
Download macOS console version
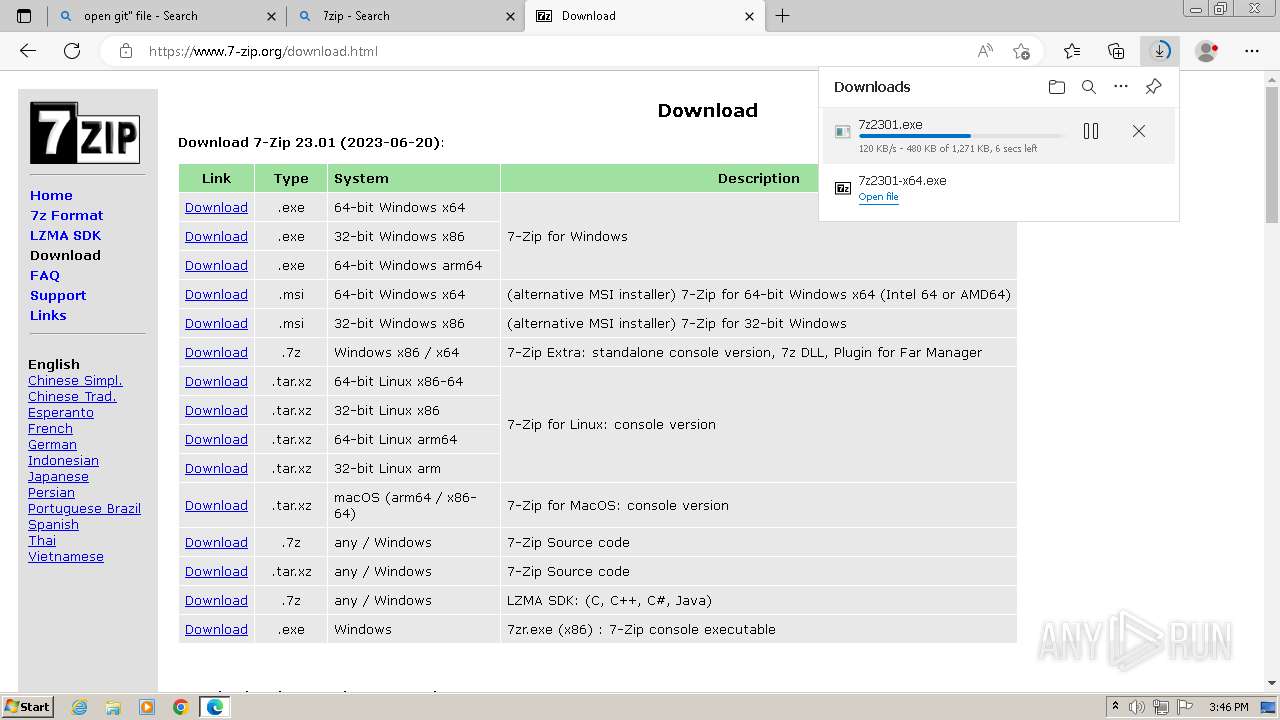216,505
